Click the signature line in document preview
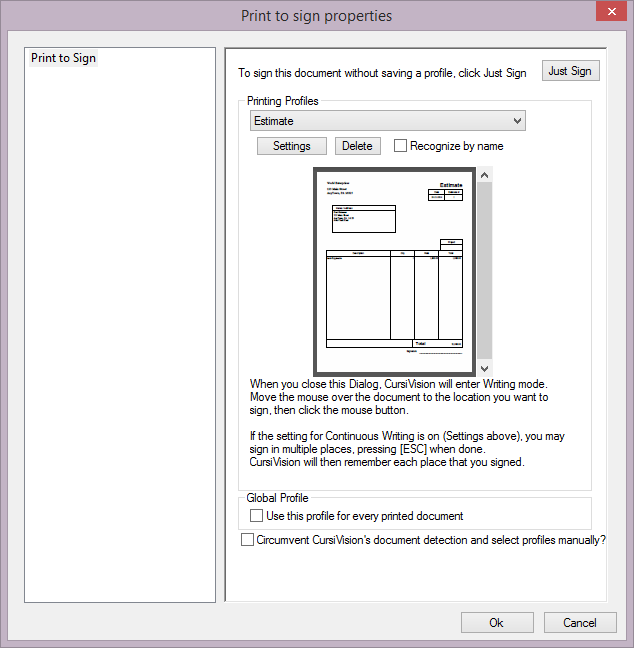The width and height of the screenshot is (634, 648). pyautogui.click(x=440, y=352)
